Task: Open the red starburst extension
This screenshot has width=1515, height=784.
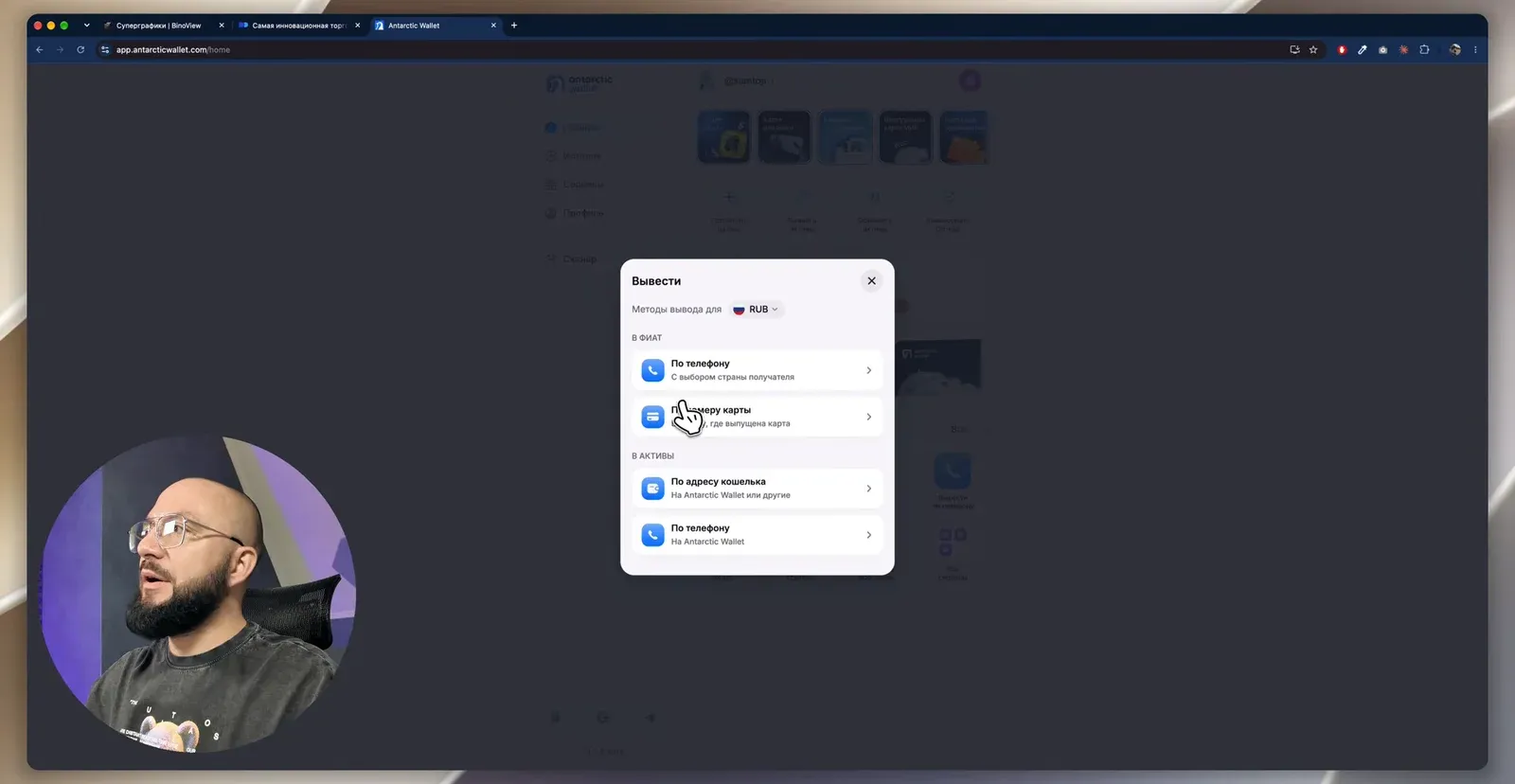Action: (1403, 50)
